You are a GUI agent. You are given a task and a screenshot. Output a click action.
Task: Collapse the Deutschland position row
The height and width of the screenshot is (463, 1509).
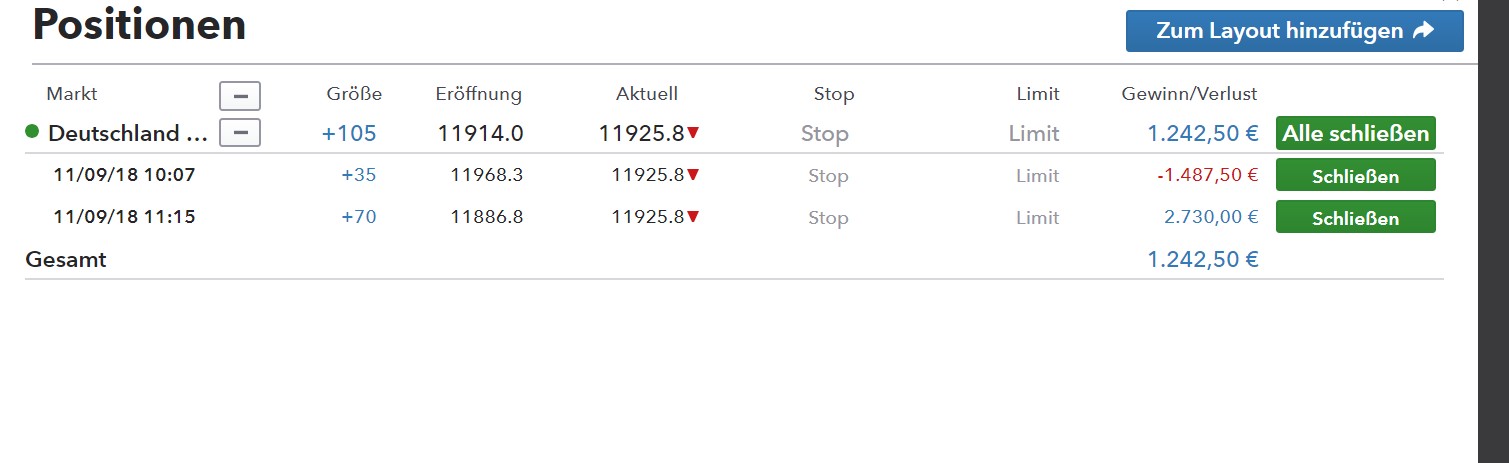pyautogui.click(x=240, y=132)
